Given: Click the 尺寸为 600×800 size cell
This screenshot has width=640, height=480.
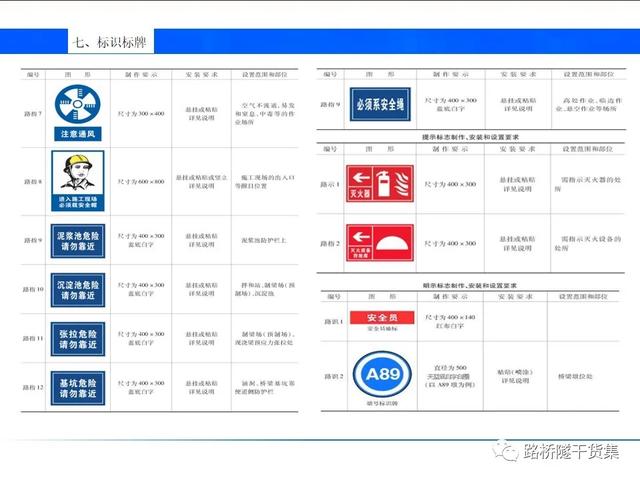Looking at the screenshot, I should point(141,181).
